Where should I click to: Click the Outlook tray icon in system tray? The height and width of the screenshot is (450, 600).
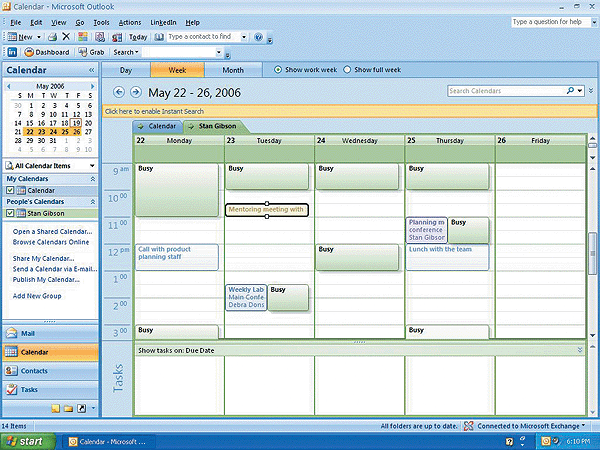pos(545,441)
